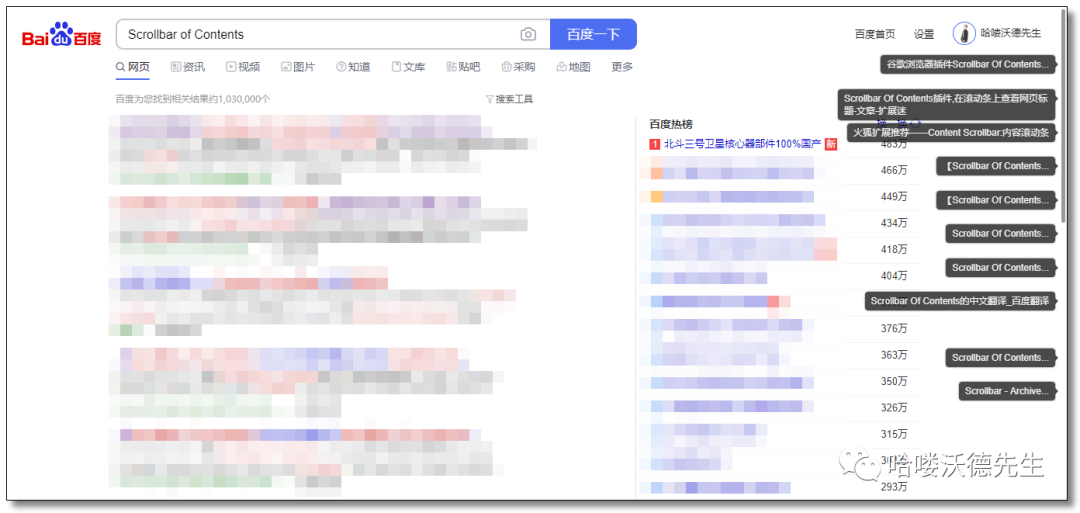Switch to the 资讯 tab
The width and height of the screenshot is (1080, 513).
pos(188,67)
